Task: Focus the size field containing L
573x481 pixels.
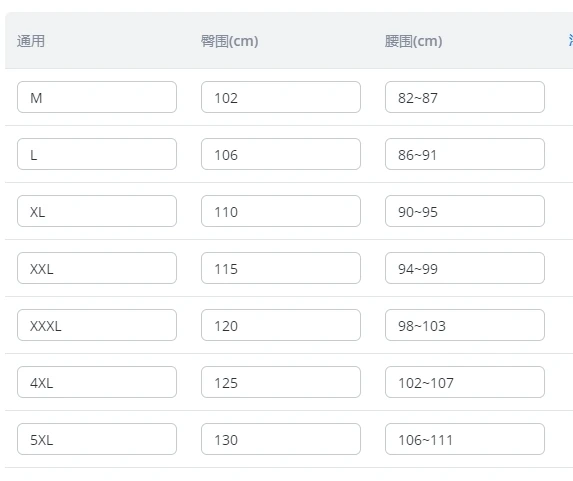Action: pyautogui.click(x=97, y=154)
